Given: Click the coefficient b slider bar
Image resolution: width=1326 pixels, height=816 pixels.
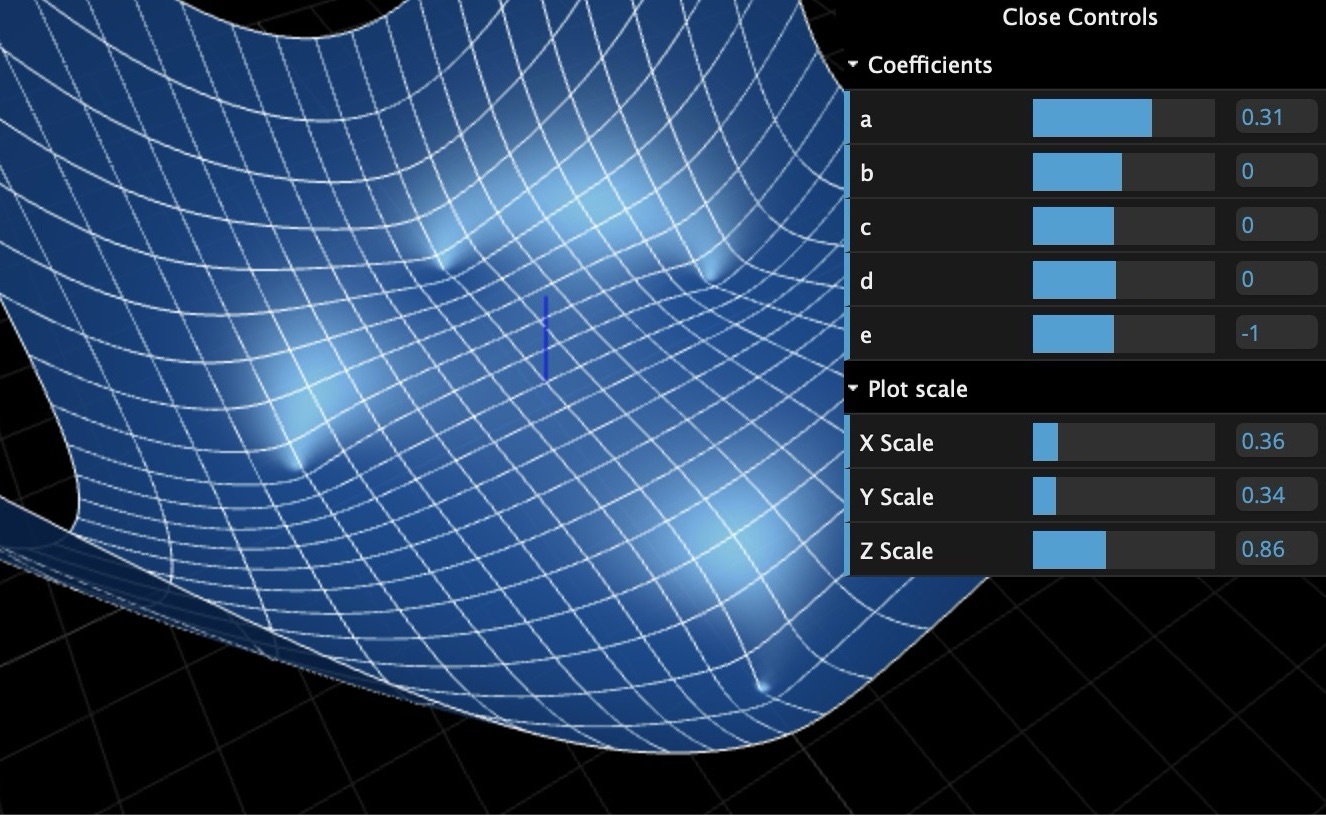Looking at the screenshot, I should (1123, 172).
